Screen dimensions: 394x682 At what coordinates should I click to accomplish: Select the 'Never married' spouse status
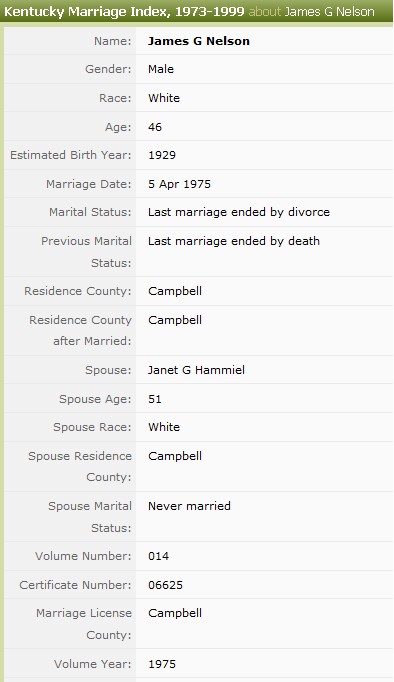pos(189,506)
